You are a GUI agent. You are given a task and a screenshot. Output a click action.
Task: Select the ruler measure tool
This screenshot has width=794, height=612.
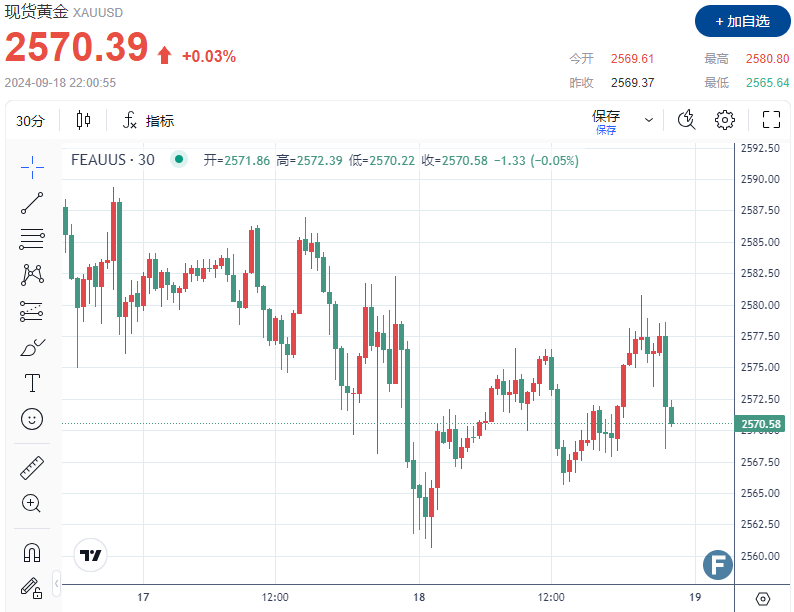[32, 467]
